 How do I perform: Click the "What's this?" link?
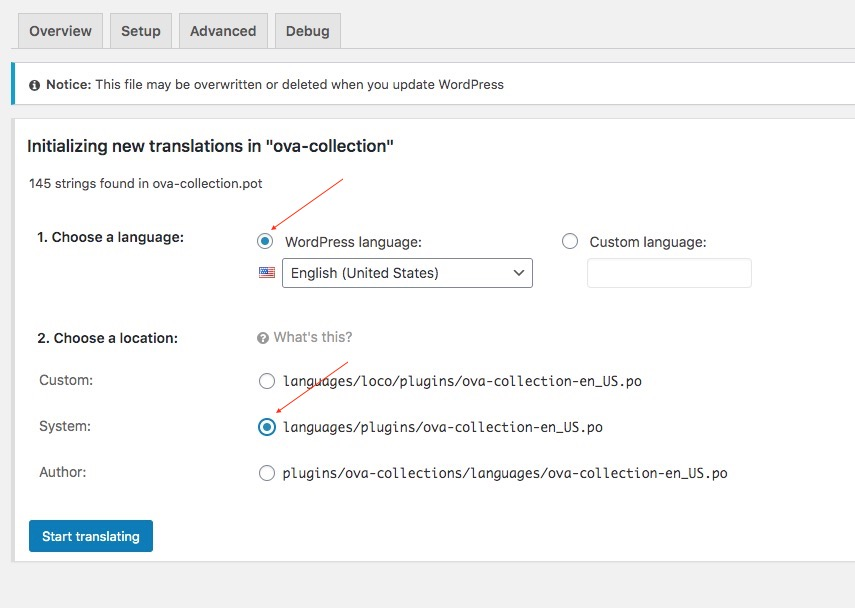(313, 338)
